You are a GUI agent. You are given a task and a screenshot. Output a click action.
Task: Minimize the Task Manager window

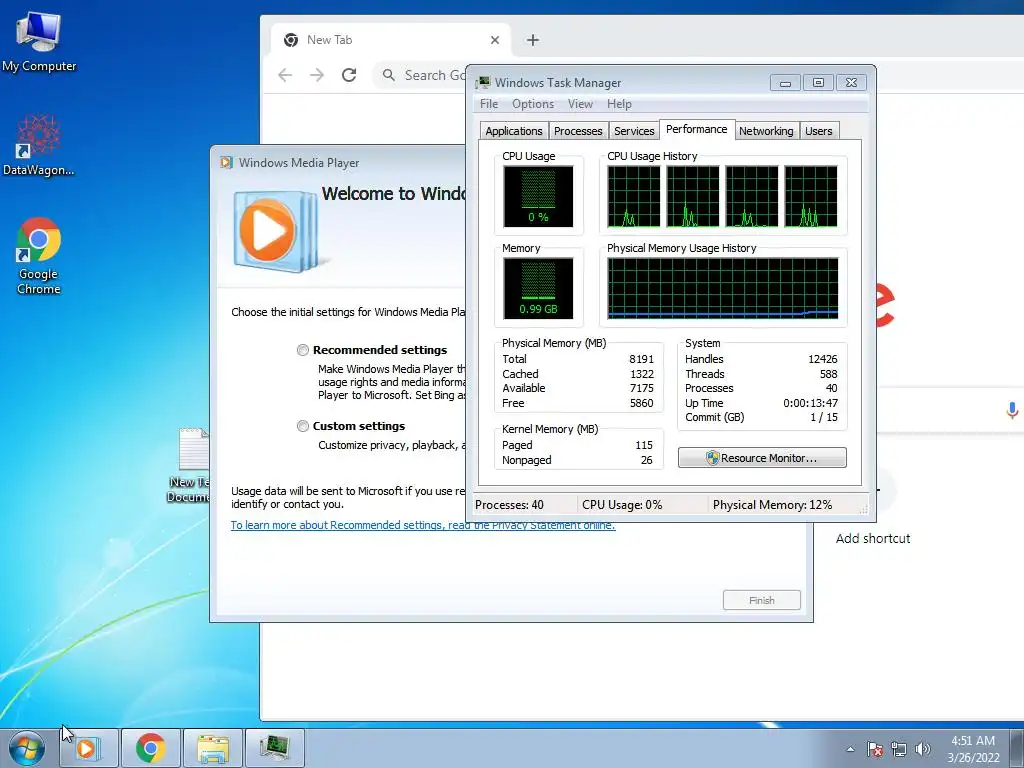pos(785,83)
